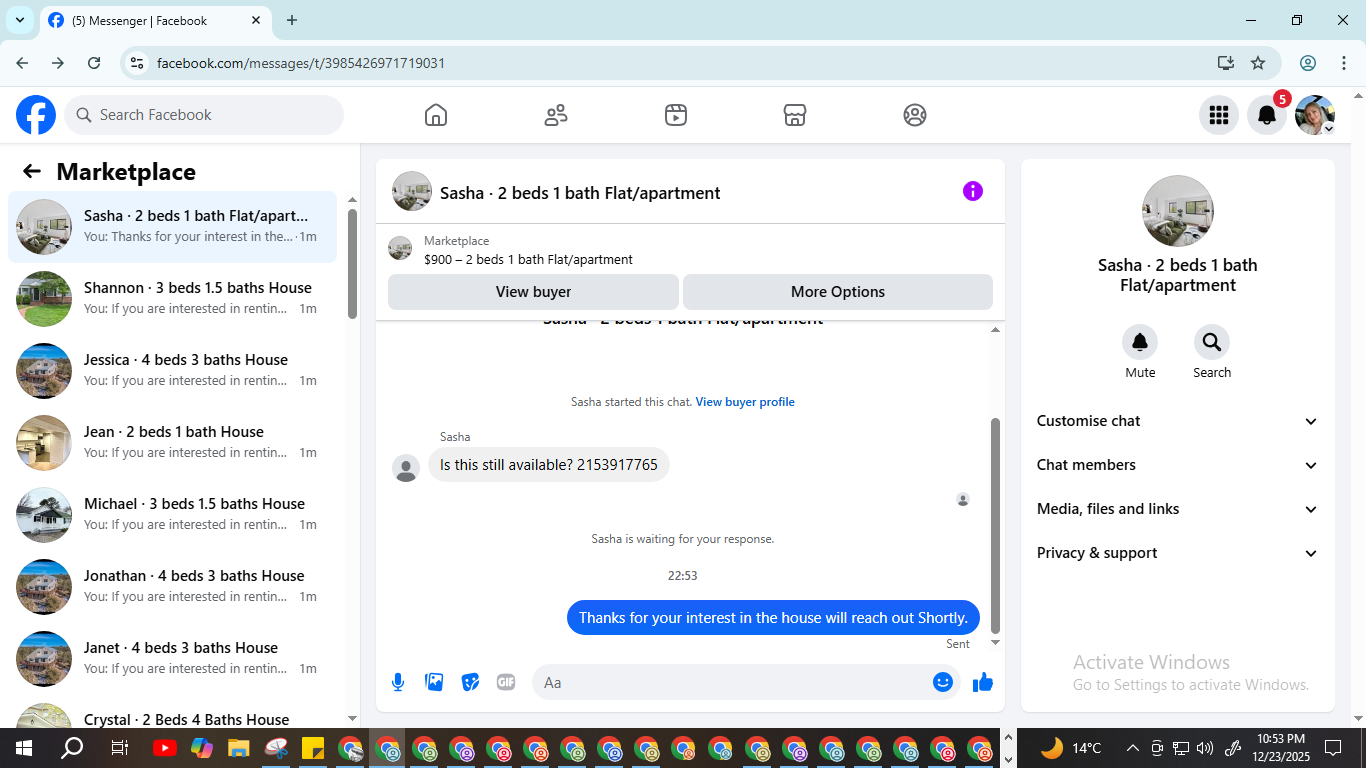Open YouTube from the taskbar
This screenshot has width=1366, height=768.
[x=165, y=748]
